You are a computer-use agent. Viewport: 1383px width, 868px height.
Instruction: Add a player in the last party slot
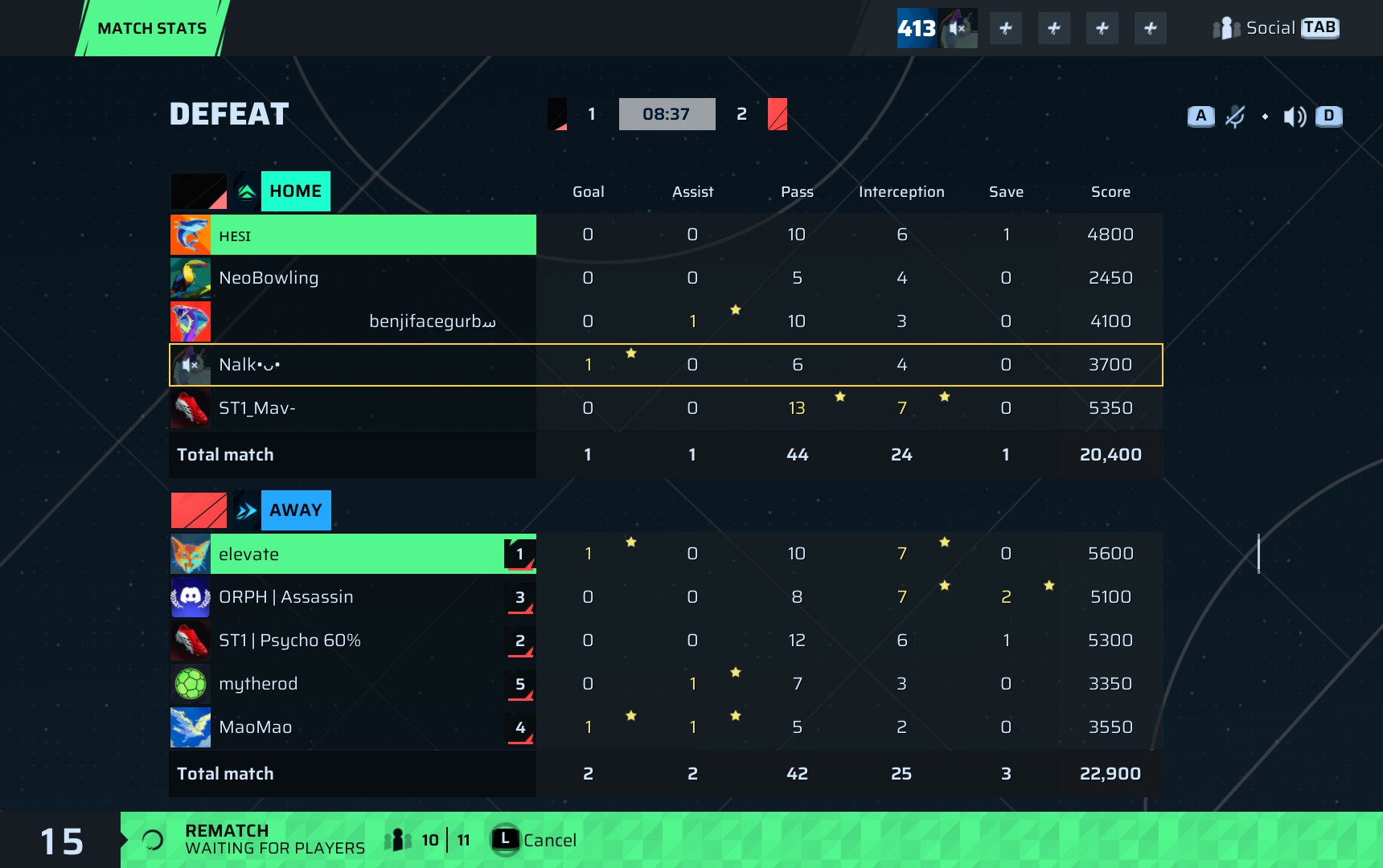tap(1150, 28)
